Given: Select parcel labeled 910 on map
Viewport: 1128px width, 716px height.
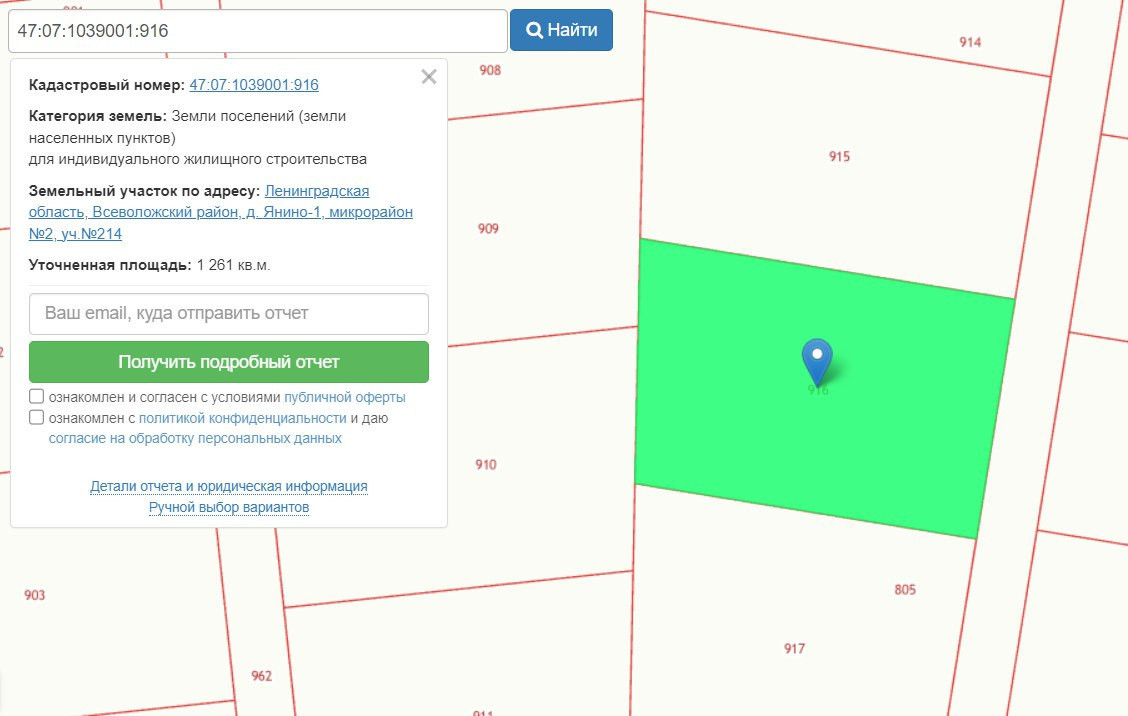Looking at the screenshot, I should 486,465.
